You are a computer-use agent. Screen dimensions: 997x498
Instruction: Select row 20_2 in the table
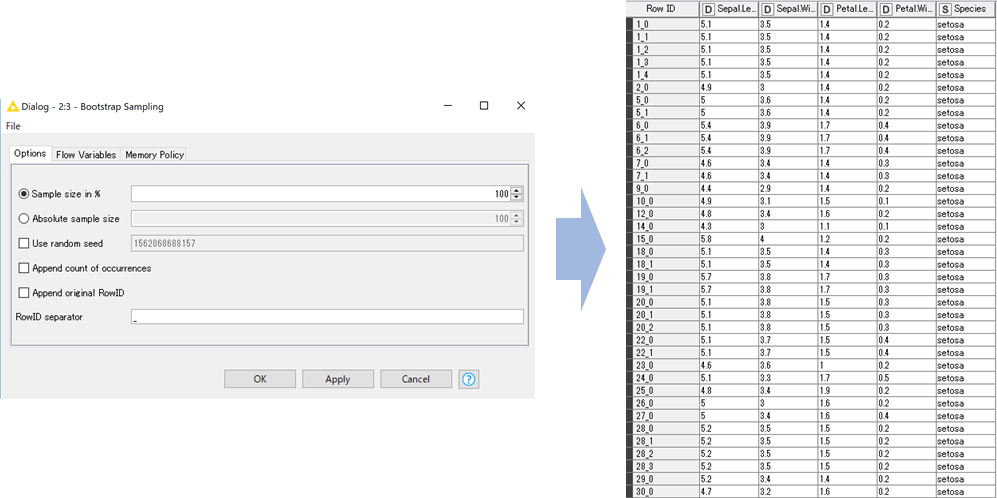[811, 328]
